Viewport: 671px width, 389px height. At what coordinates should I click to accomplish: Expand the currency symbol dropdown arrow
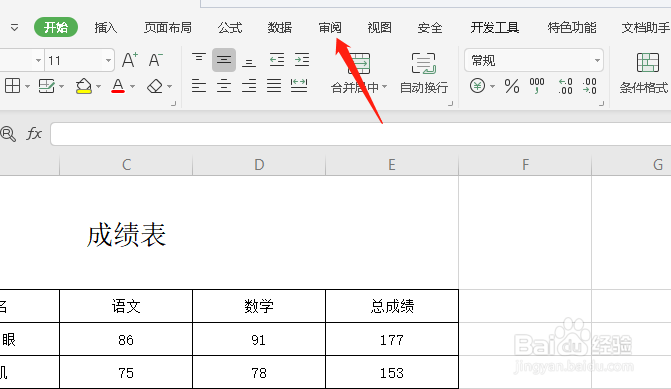click(493, 86)
